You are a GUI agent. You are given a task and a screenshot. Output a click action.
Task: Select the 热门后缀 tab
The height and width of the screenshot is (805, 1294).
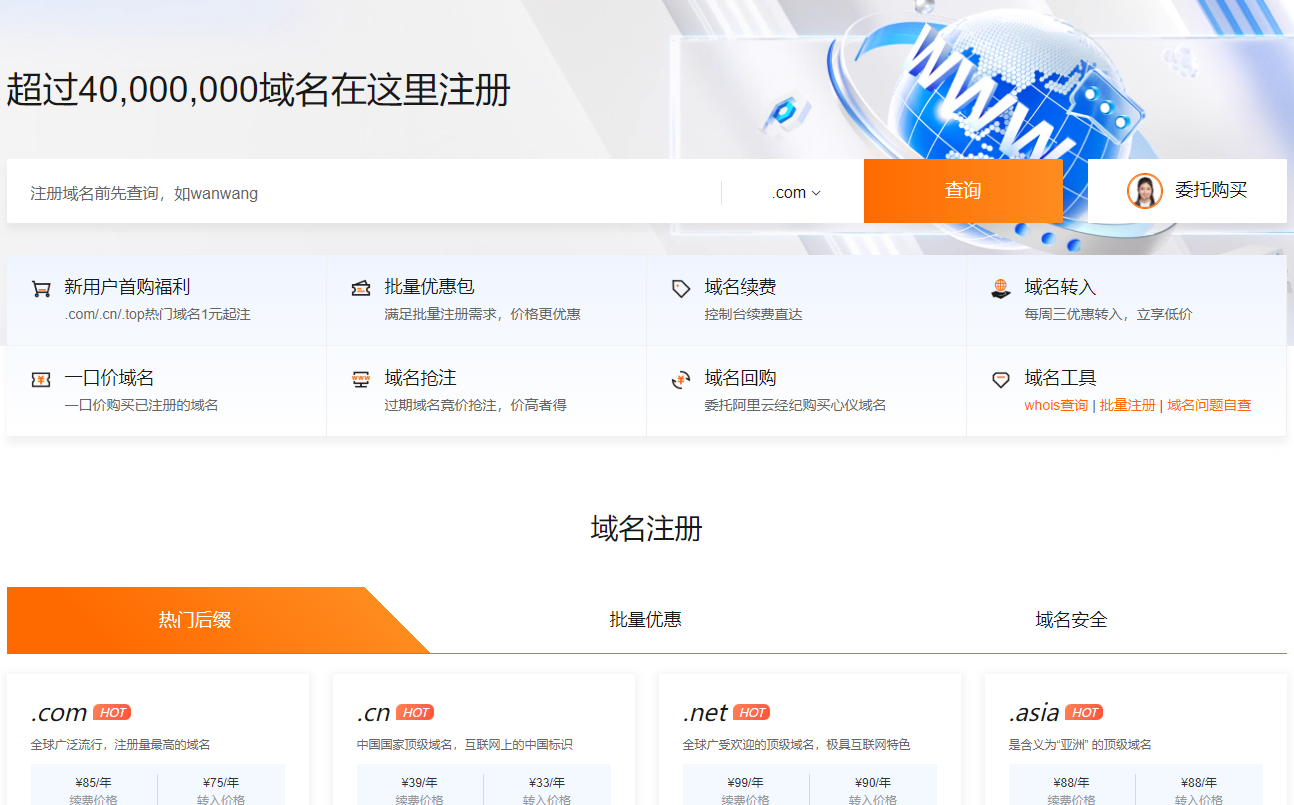(x=195, y=620)
